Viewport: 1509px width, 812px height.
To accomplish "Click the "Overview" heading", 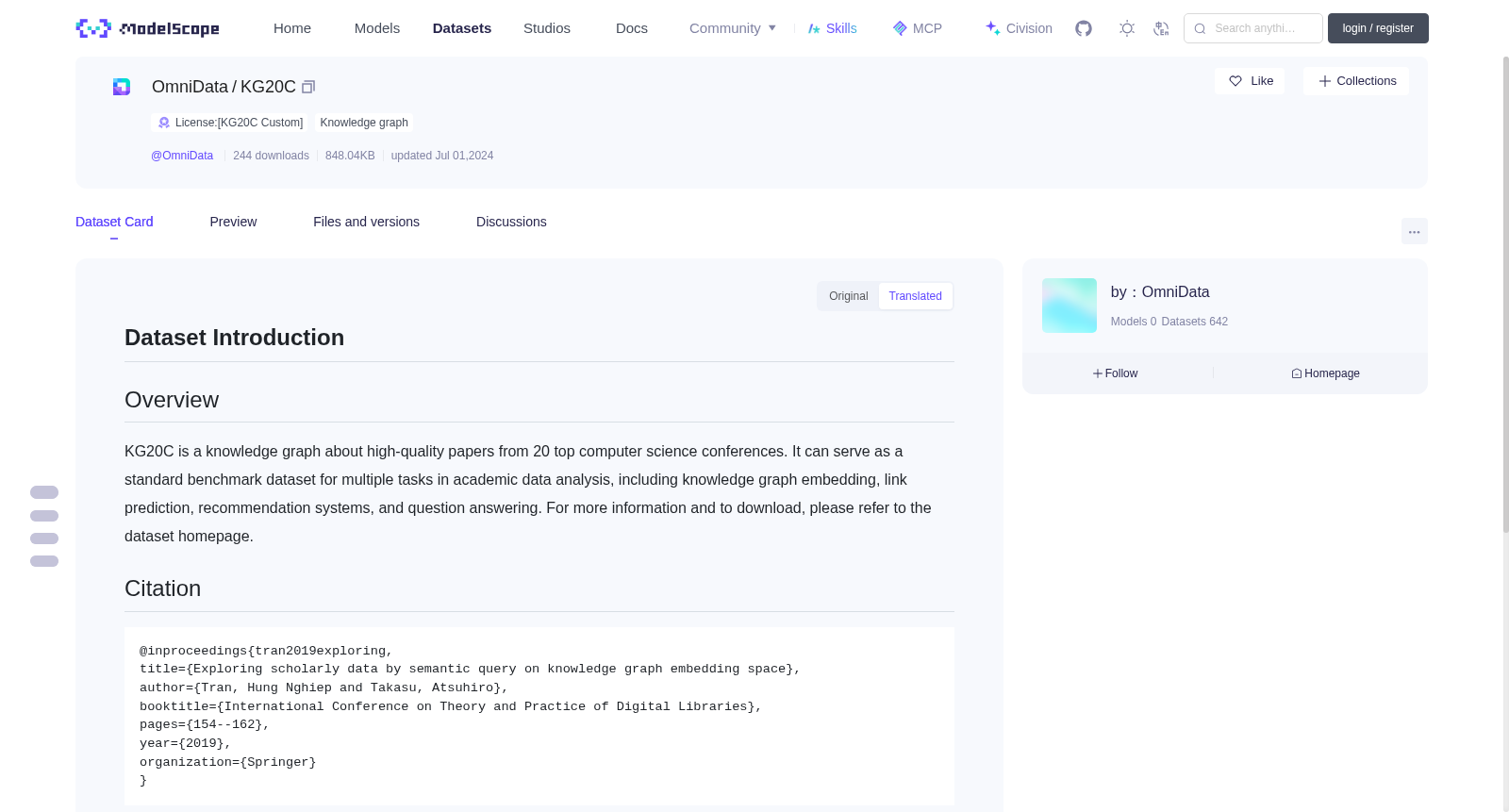I will [x=172, y=400].
